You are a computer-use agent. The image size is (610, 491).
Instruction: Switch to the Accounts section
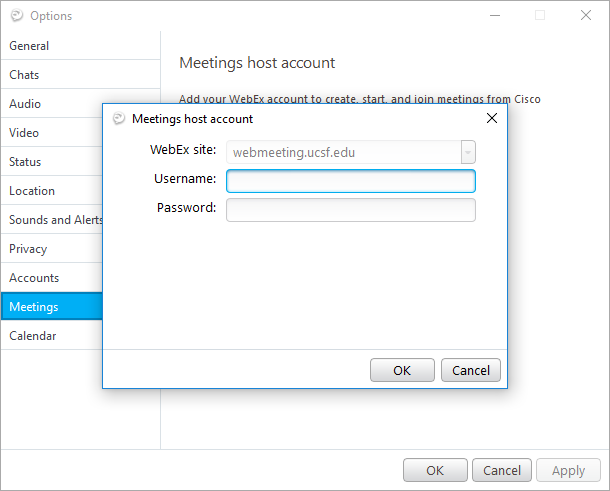coord(52,278)
